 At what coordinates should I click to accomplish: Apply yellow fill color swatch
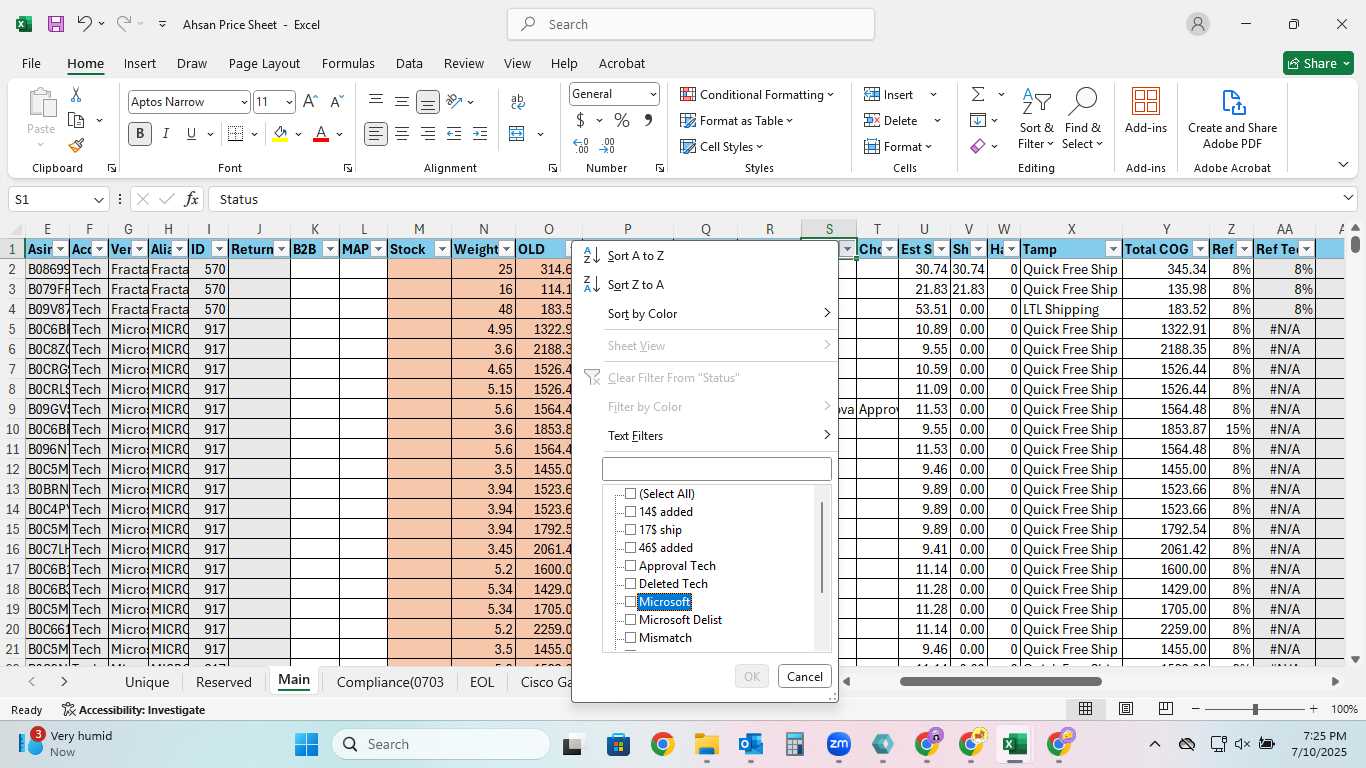(x=280, y=134)
